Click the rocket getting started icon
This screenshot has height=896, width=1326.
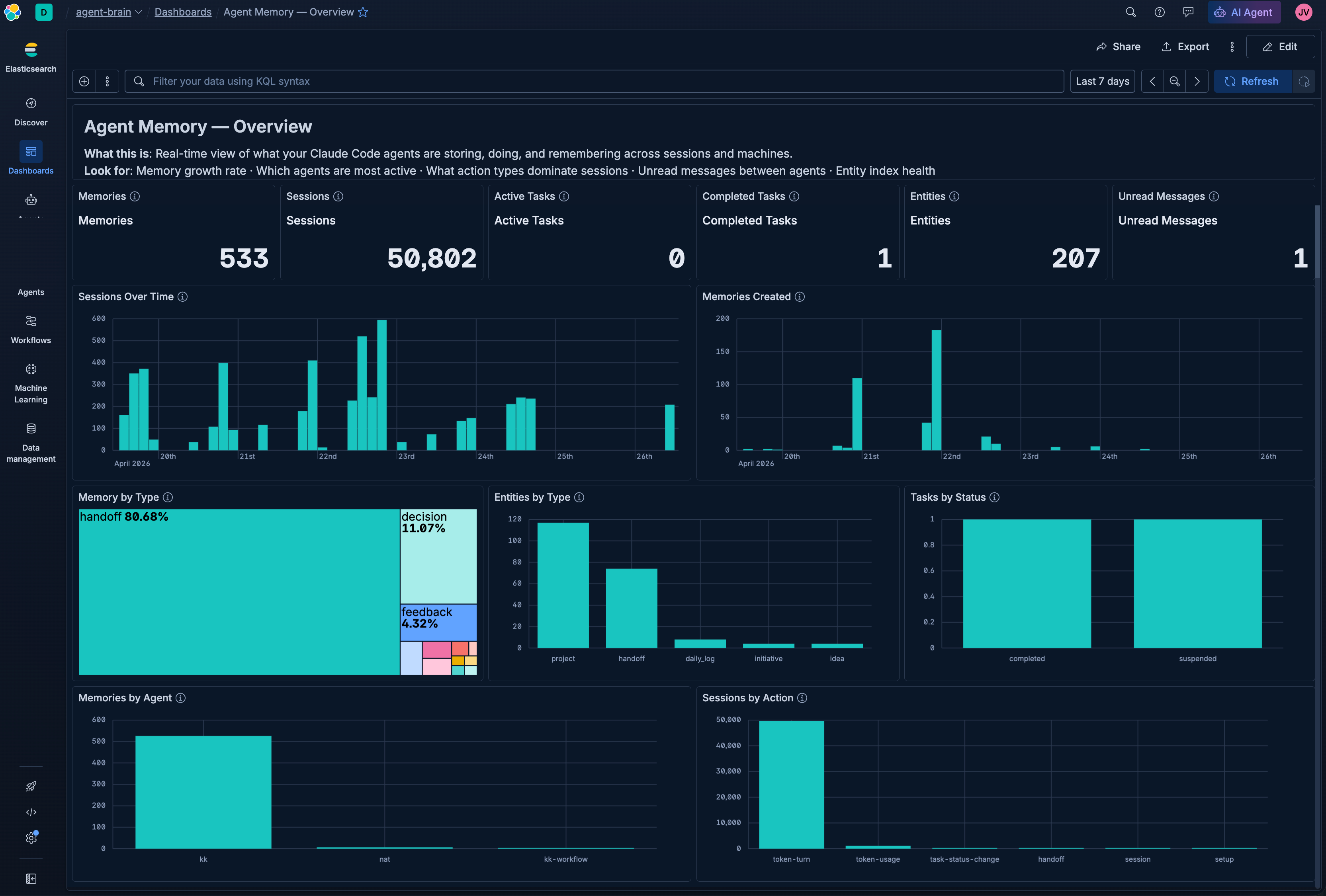tap(31, 787)
